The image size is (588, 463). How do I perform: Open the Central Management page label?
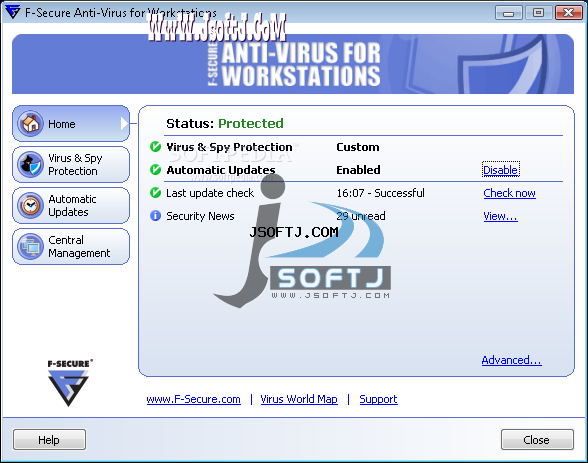79,246
